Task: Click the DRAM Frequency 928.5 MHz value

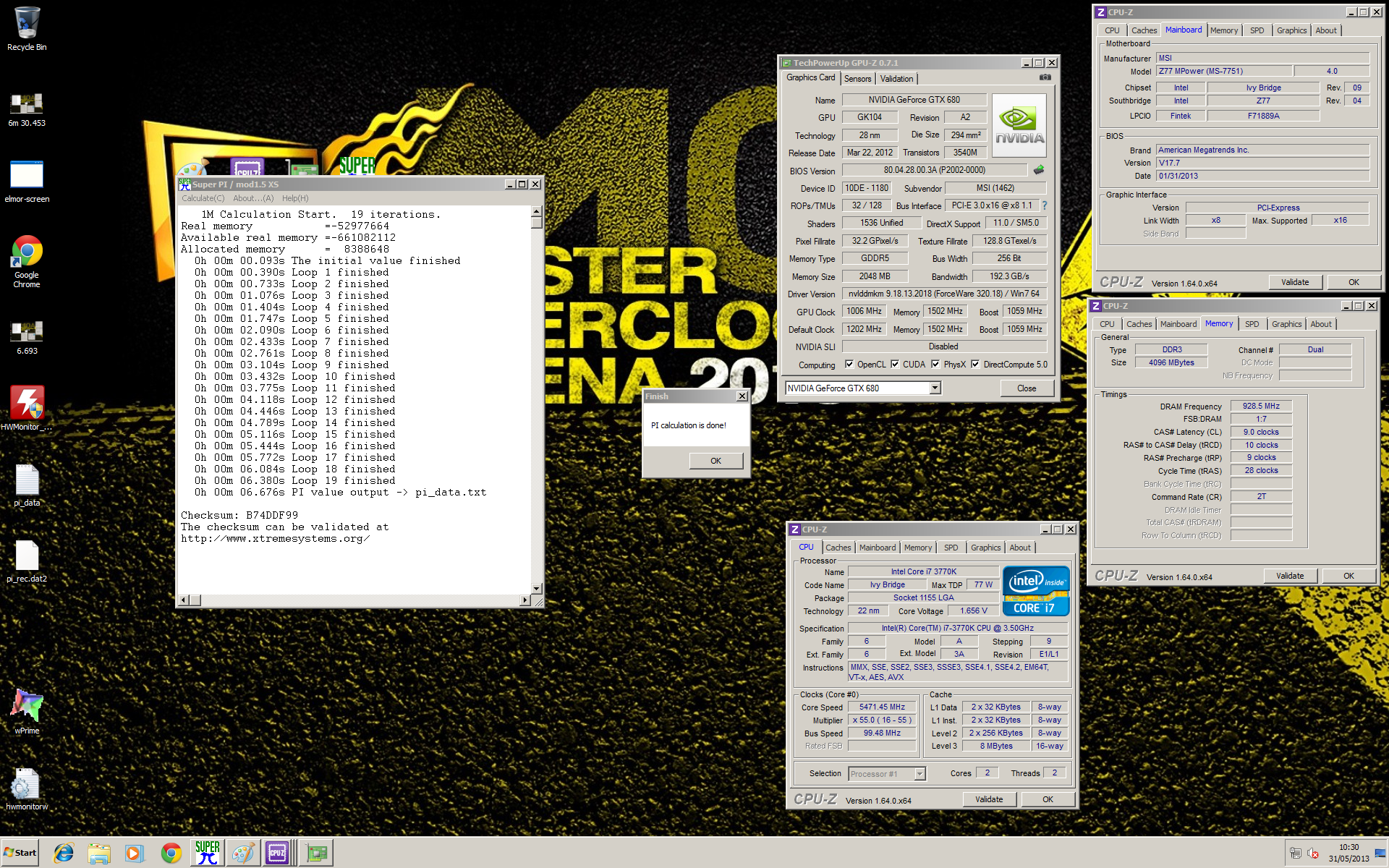Action: coord(1261,406)
